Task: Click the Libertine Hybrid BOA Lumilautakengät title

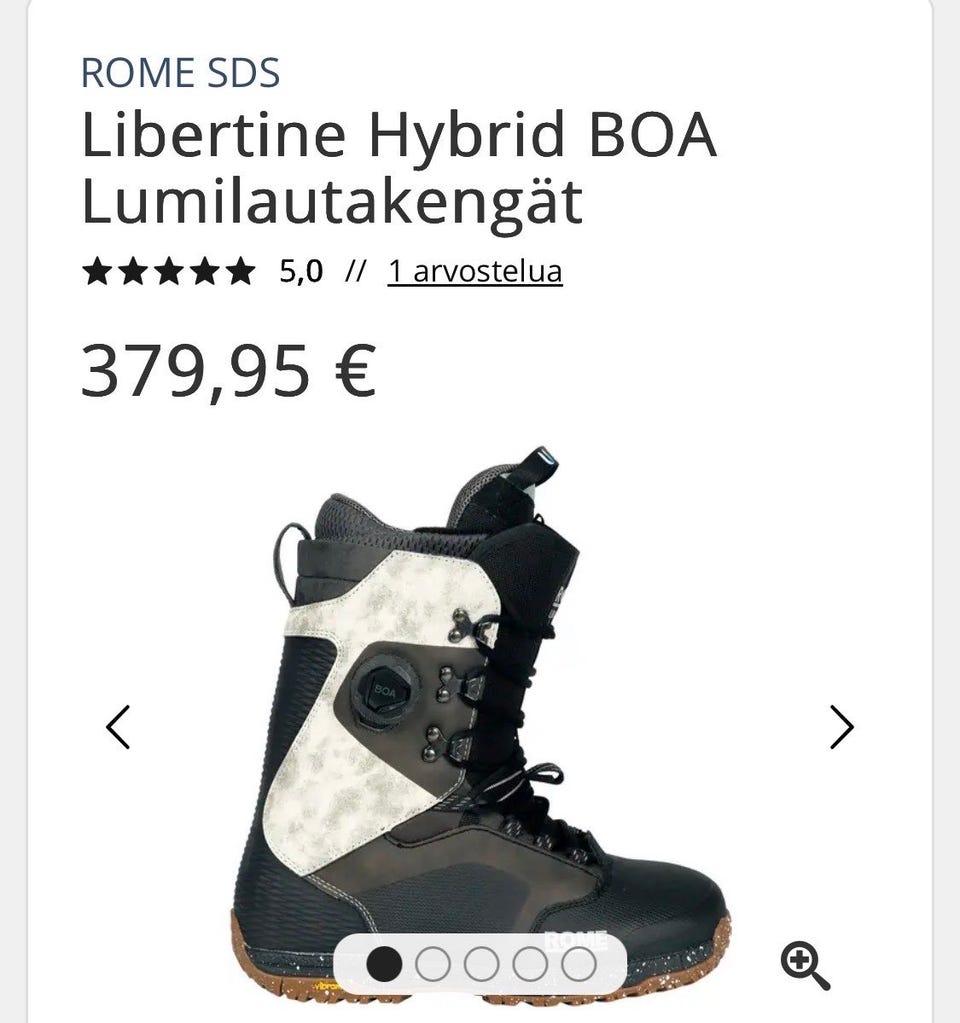Action: click(x=399, y=169)
